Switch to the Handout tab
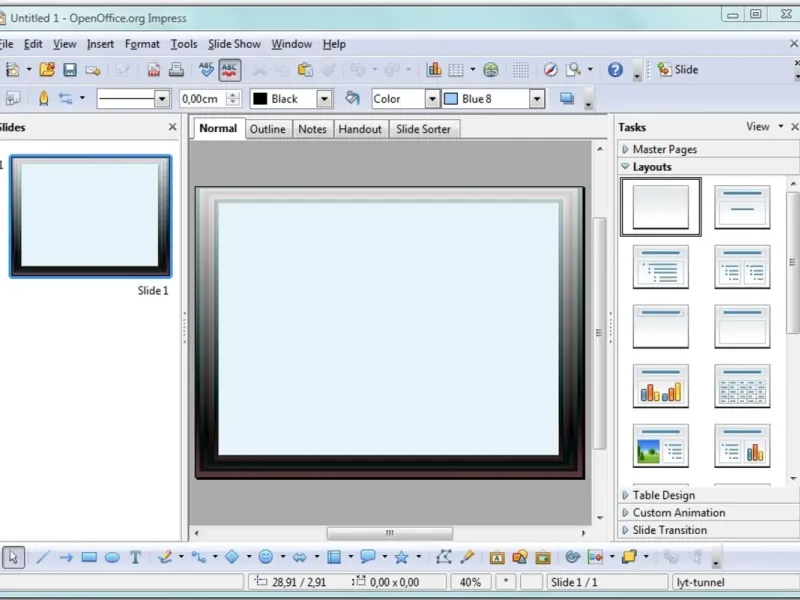This screenshot has height=600, width=800. 360,129
